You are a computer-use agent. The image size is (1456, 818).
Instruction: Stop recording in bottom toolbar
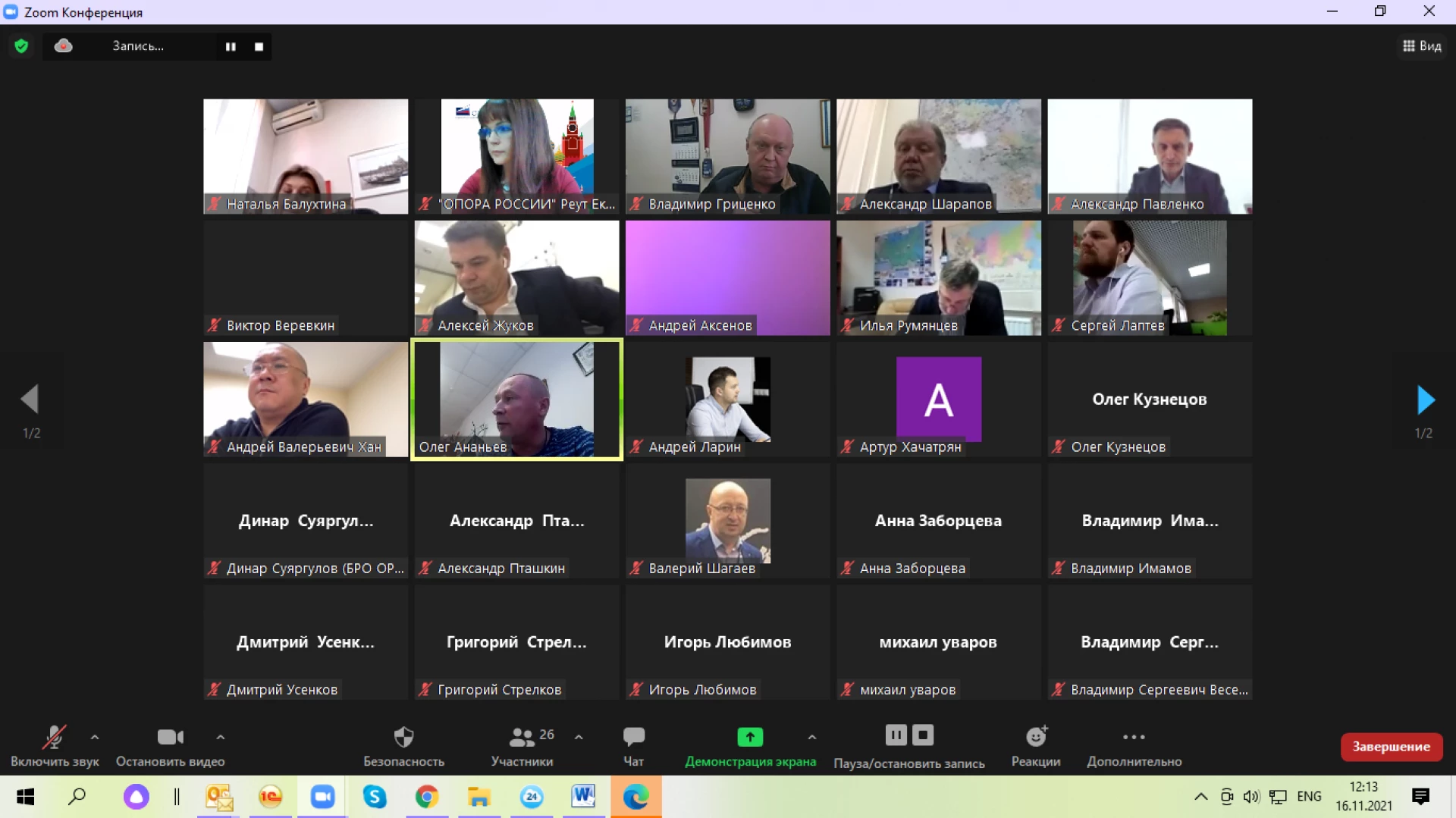(923, 735)
